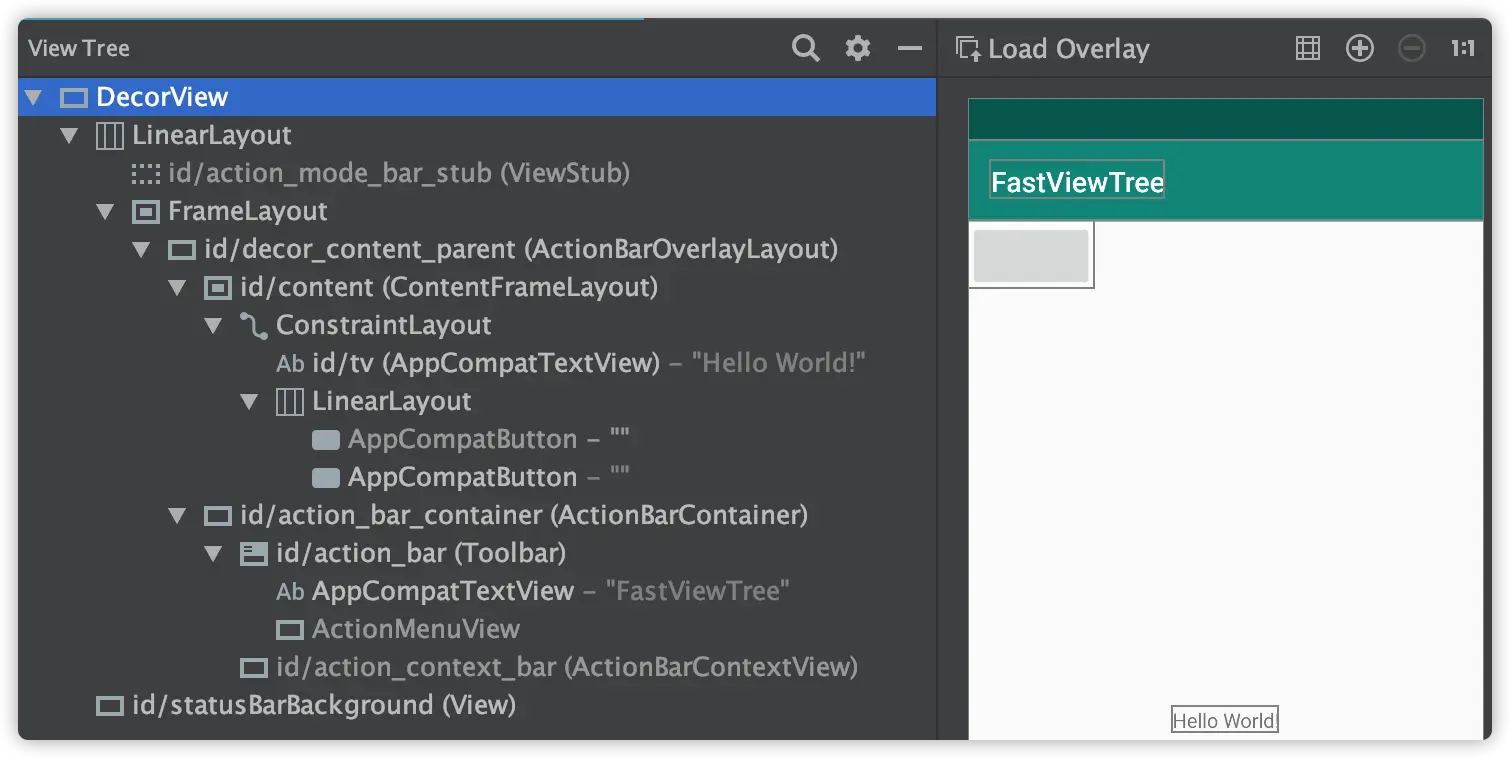This screenshot has width=1510, height=758.
Task: Collapse the ConstraintLayout node
Action: pos(213,326)
